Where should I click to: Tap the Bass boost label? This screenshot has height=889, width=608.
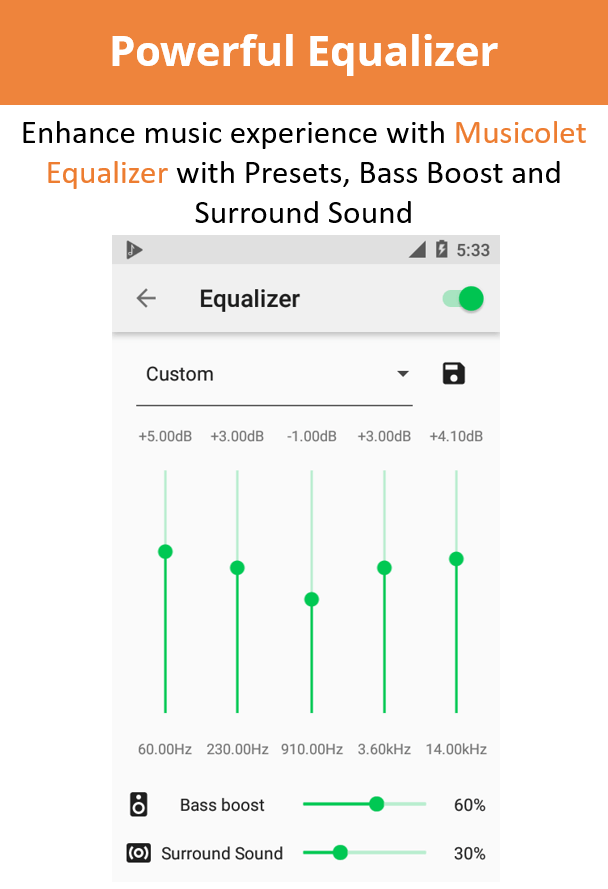point(222,805)
